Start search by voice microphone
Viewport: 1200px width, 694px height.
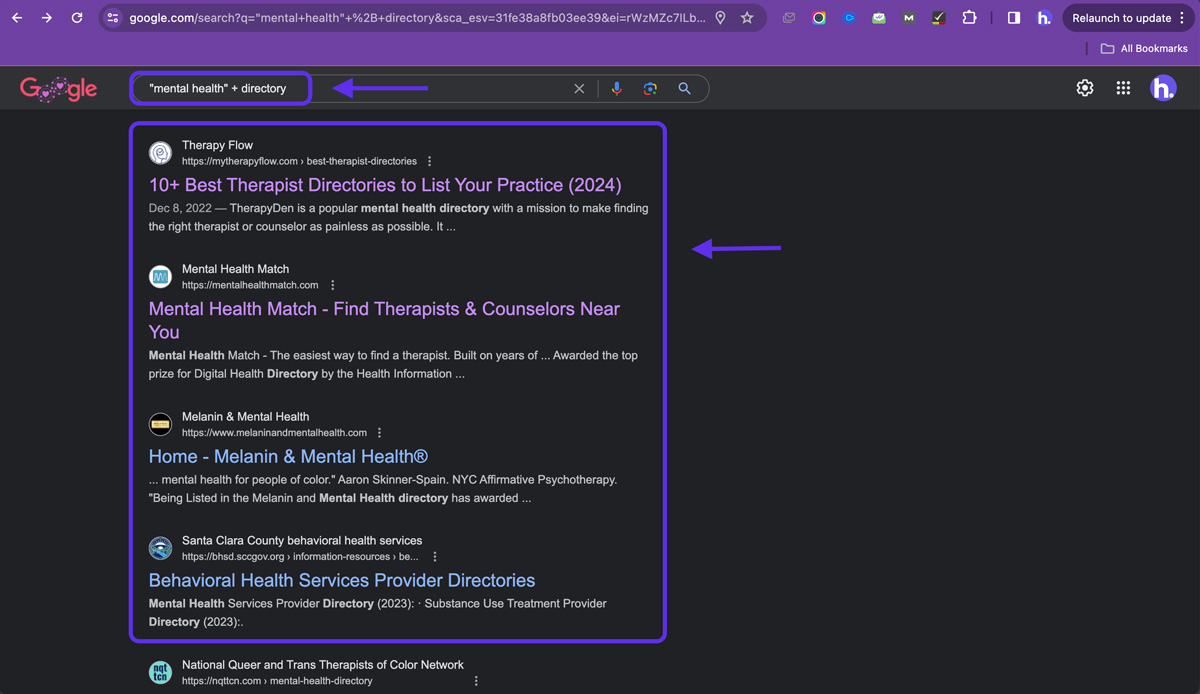(x=617, y=89)
